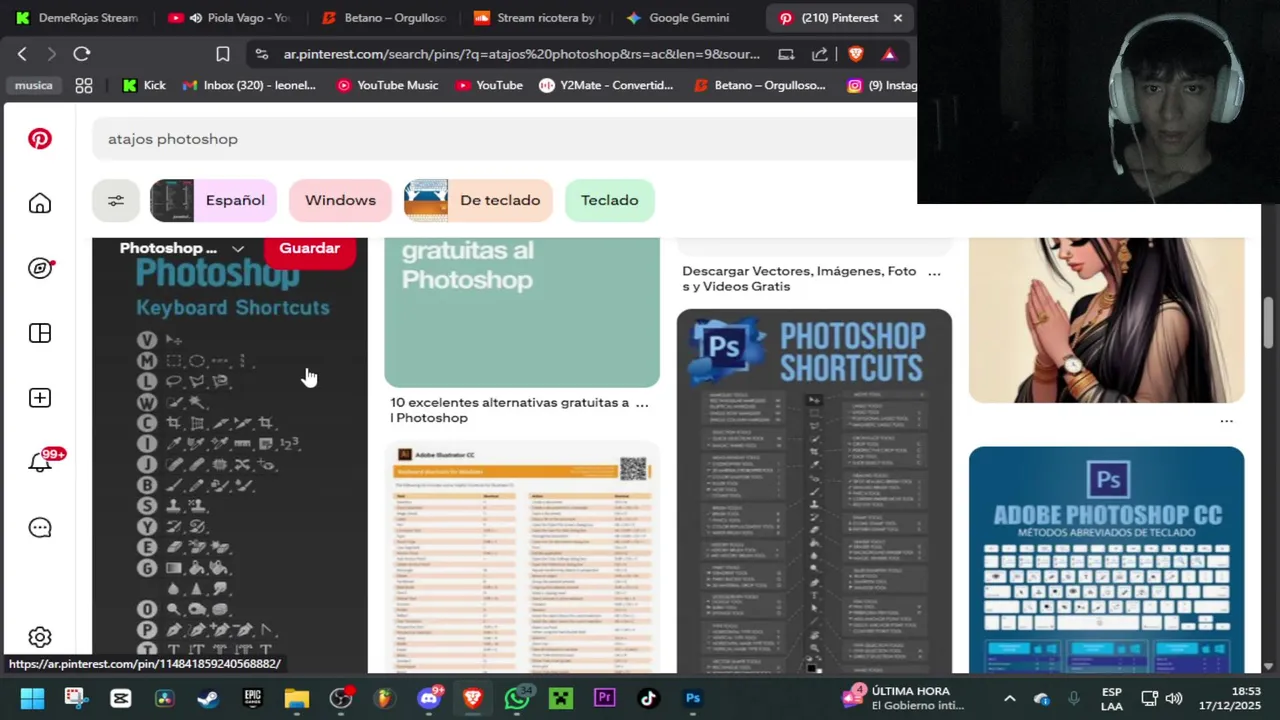Open TikTok from the taskbar

tap(649, 698)
